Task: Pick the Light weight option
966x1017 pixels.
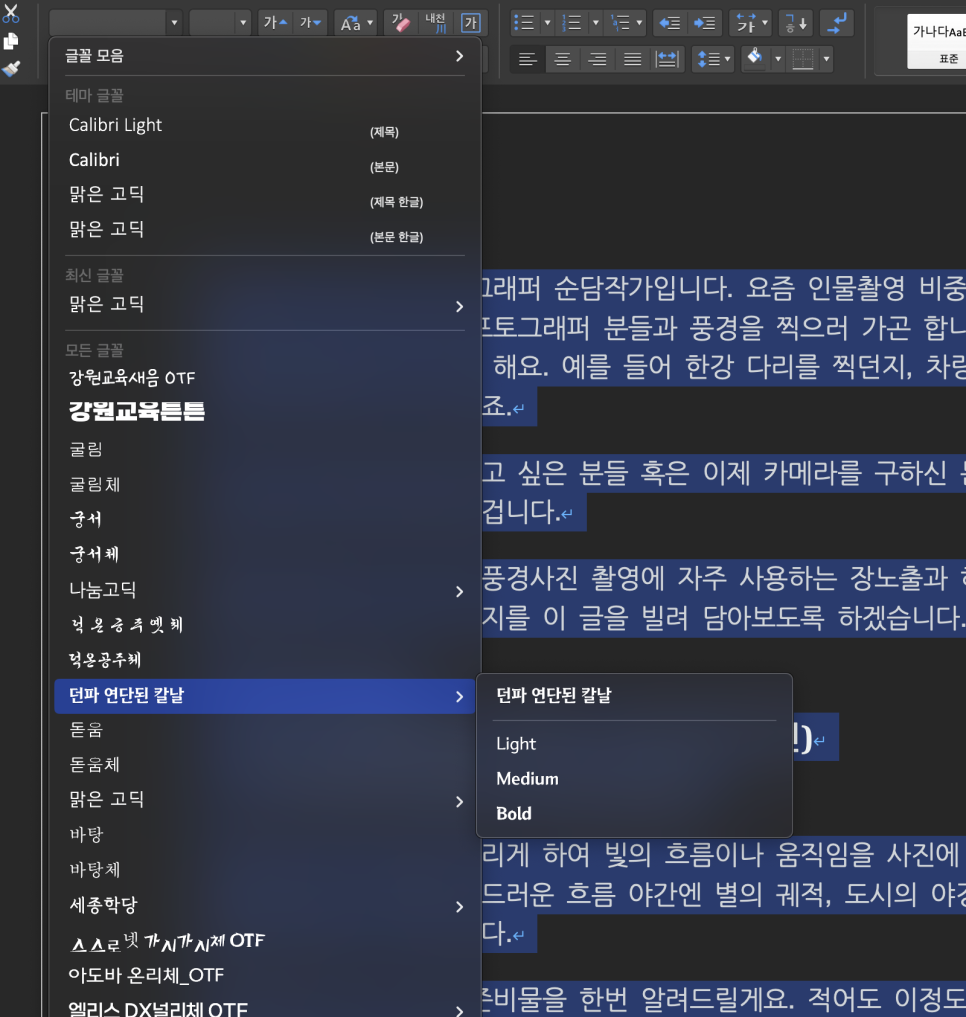Action: coord(516,743)
